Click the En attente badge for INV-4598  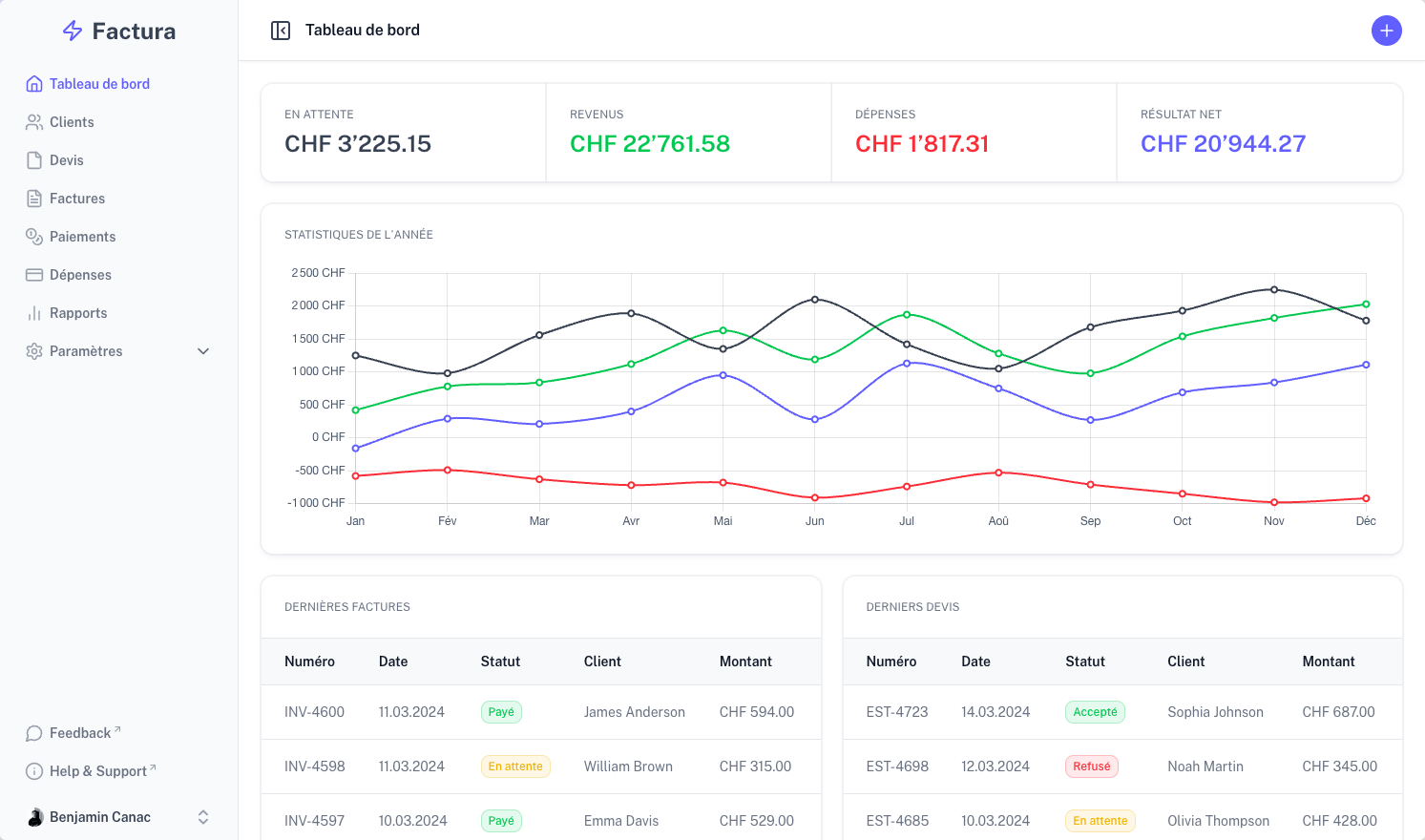pyautogui.click(x=515, y=766)
